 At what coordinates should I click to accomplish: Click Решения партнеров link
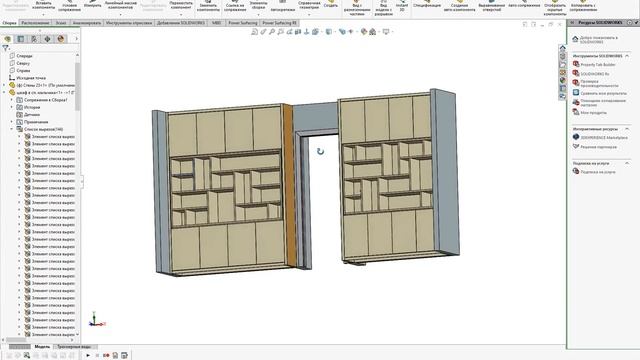click(x=598, y=147)
